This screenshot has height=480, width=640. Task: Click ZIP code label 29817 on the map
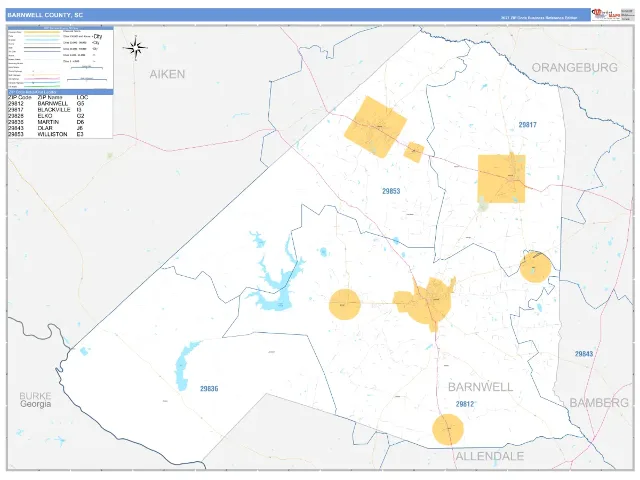(x=527, y=125)
